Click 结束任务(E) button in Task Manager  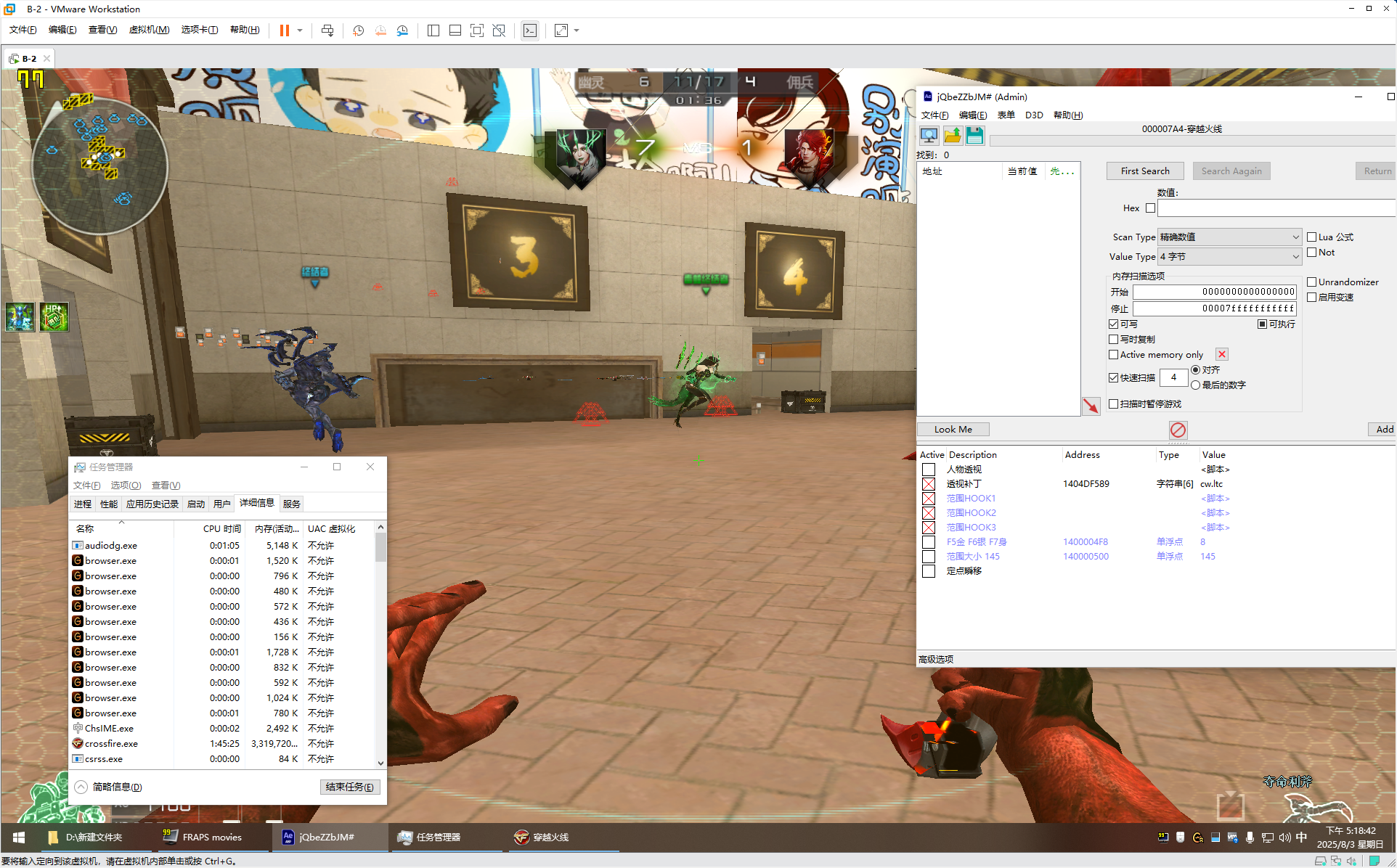[x=350, y=787]
